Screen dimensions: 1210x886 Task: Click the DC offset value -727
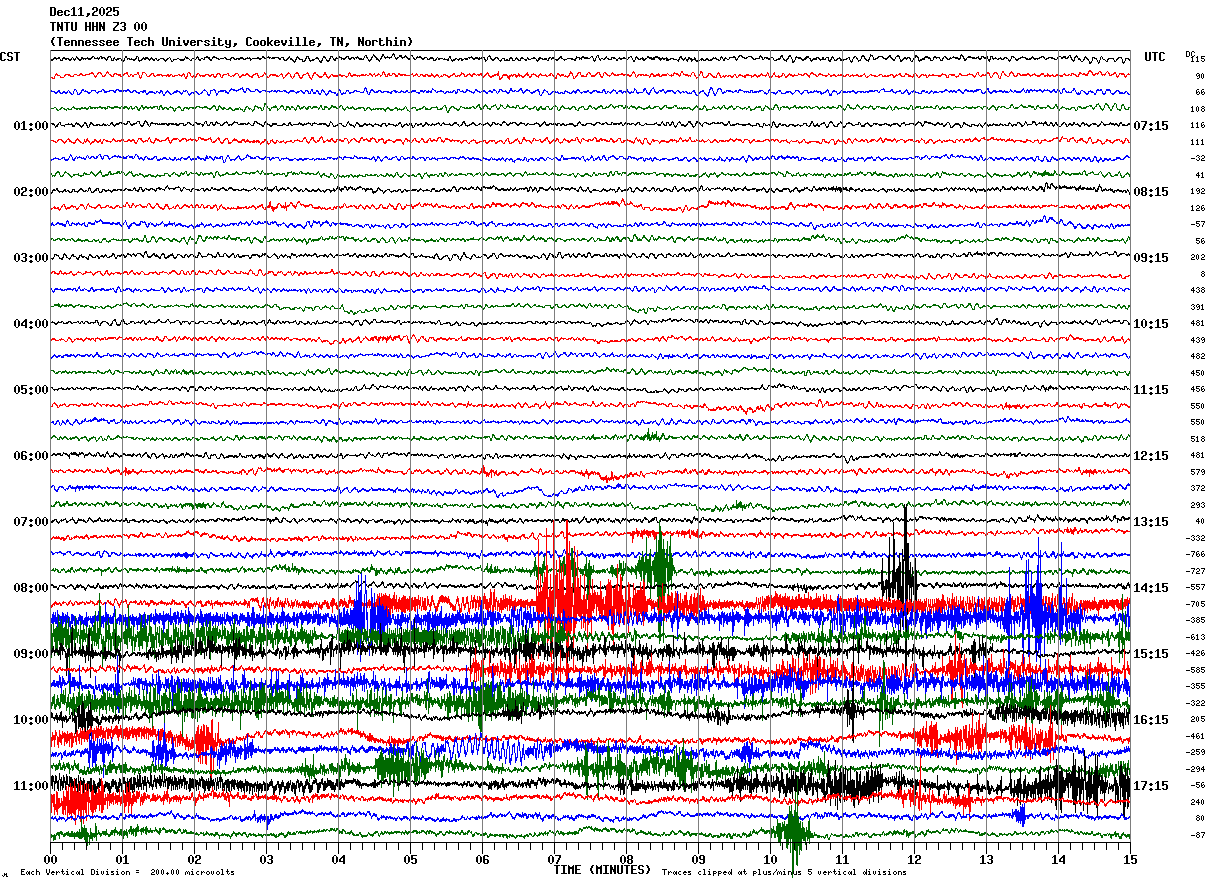click(1196, 571)
